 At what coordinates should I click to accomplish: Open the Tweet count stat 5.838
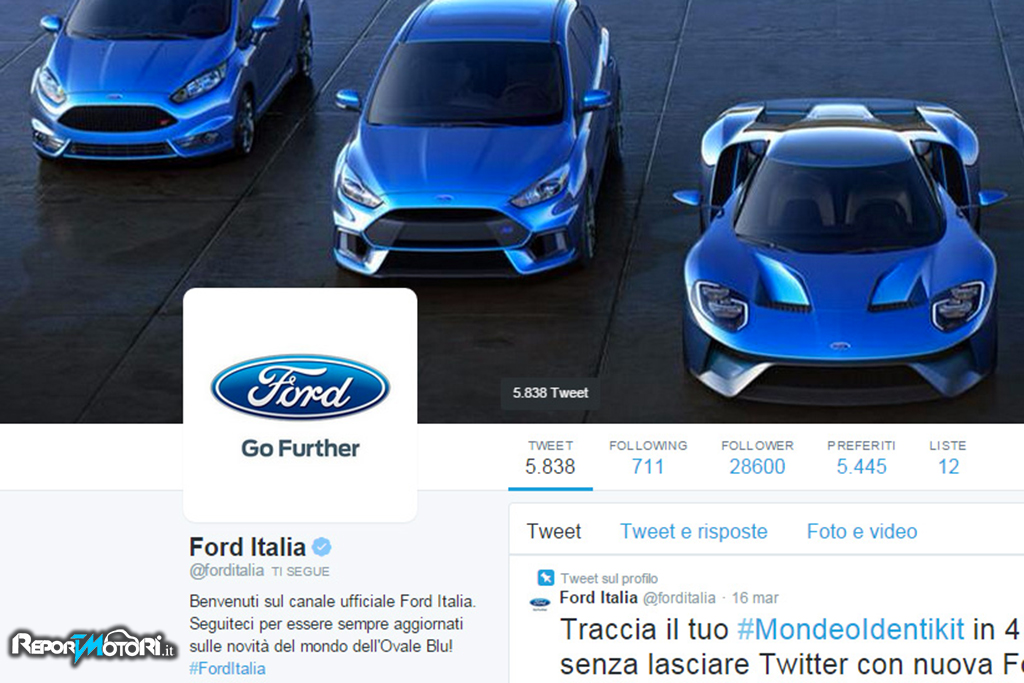tap(550, 457)
